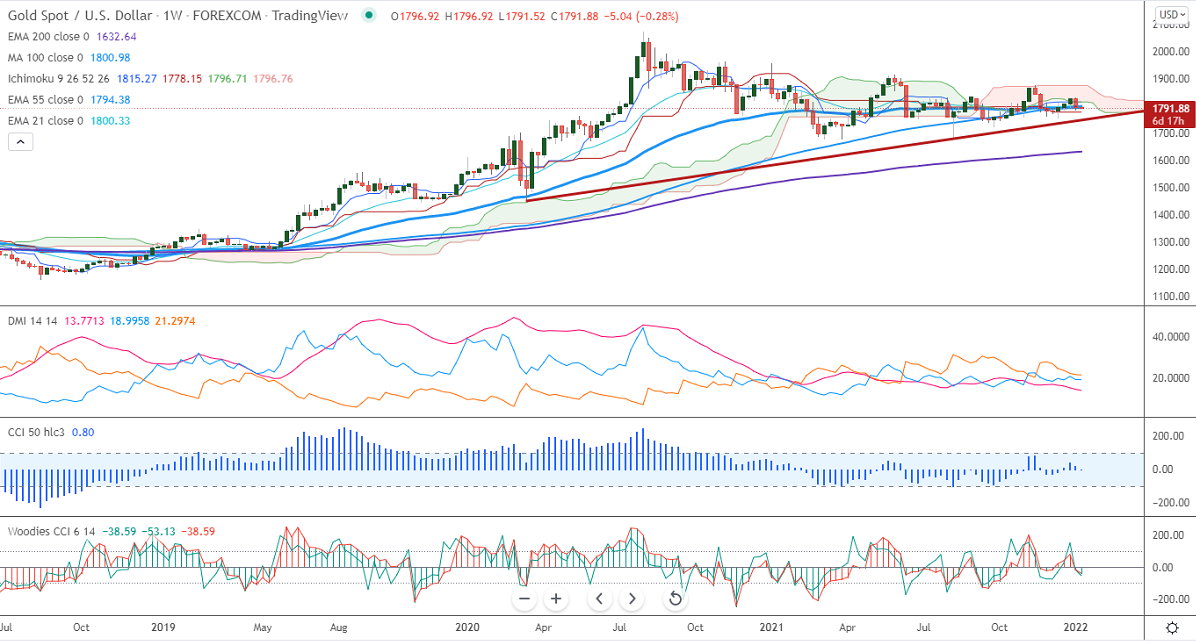Click the 1500.00 price axis label
This screenshot has height=644, width=1196.
[1171, 188]
